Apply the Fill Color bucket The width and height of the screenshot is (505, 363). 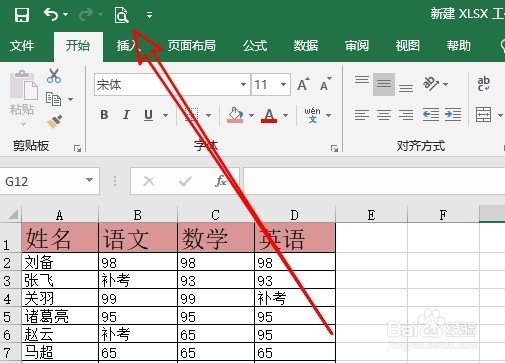tap(235, 115)
